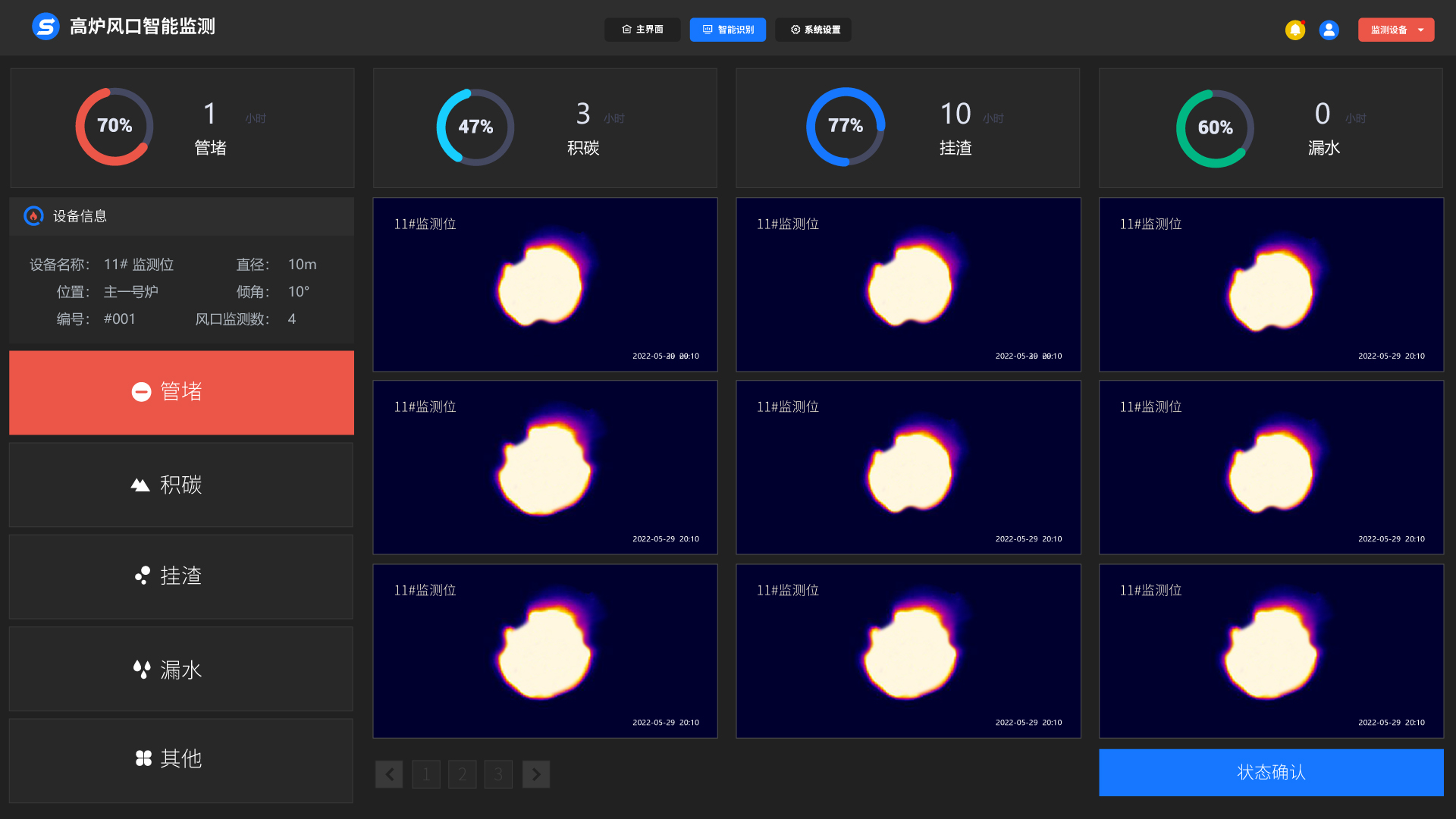Click the blue 状态确认 button
1456x819 pixels.
(x=1271, y=773)
